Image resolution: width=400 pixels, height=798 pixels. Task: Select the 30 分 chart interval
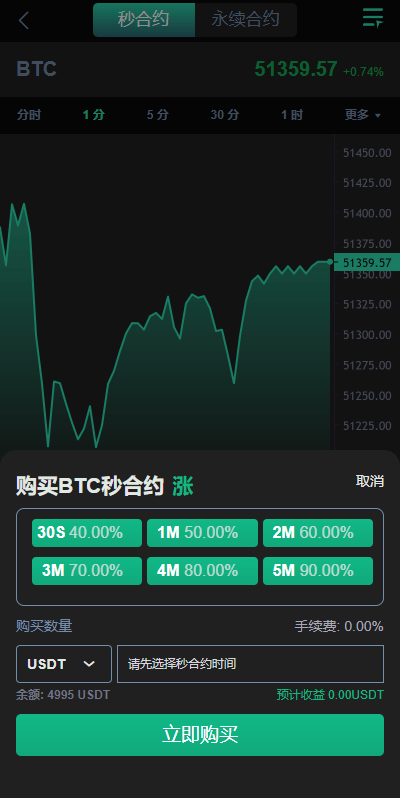click(x=225, y=115)
